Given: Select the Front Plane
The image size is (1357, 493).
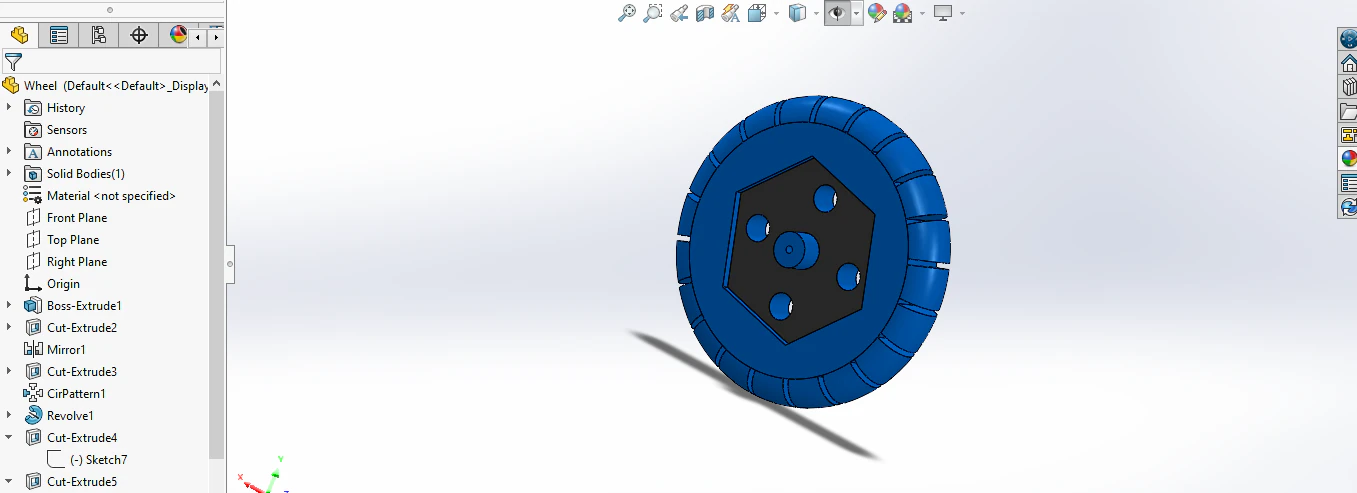Looking at the screenshot, I should point(77,218).
